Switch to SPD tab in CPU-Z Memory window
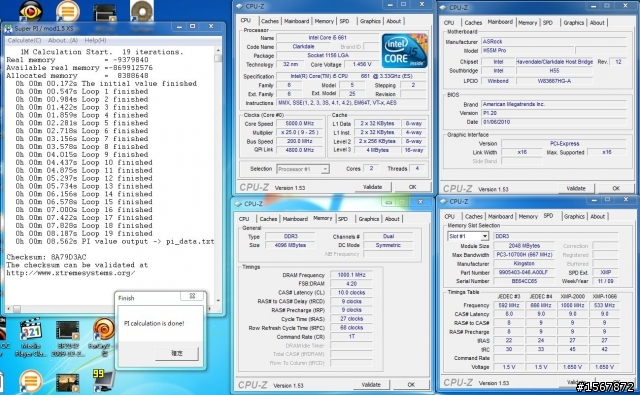 pos(343,219)
